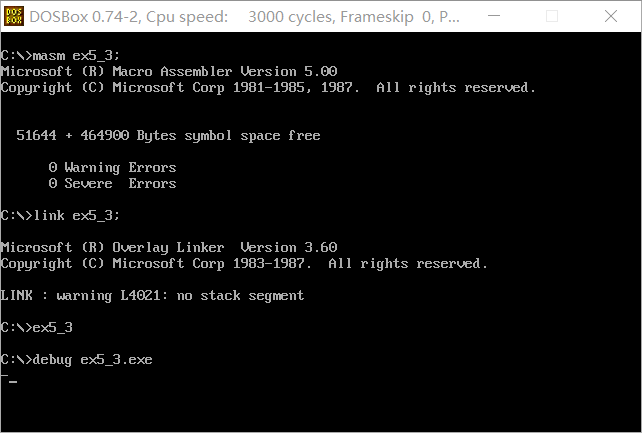
Task: Click the DOSBox icon in title bar
Action: 13,17
